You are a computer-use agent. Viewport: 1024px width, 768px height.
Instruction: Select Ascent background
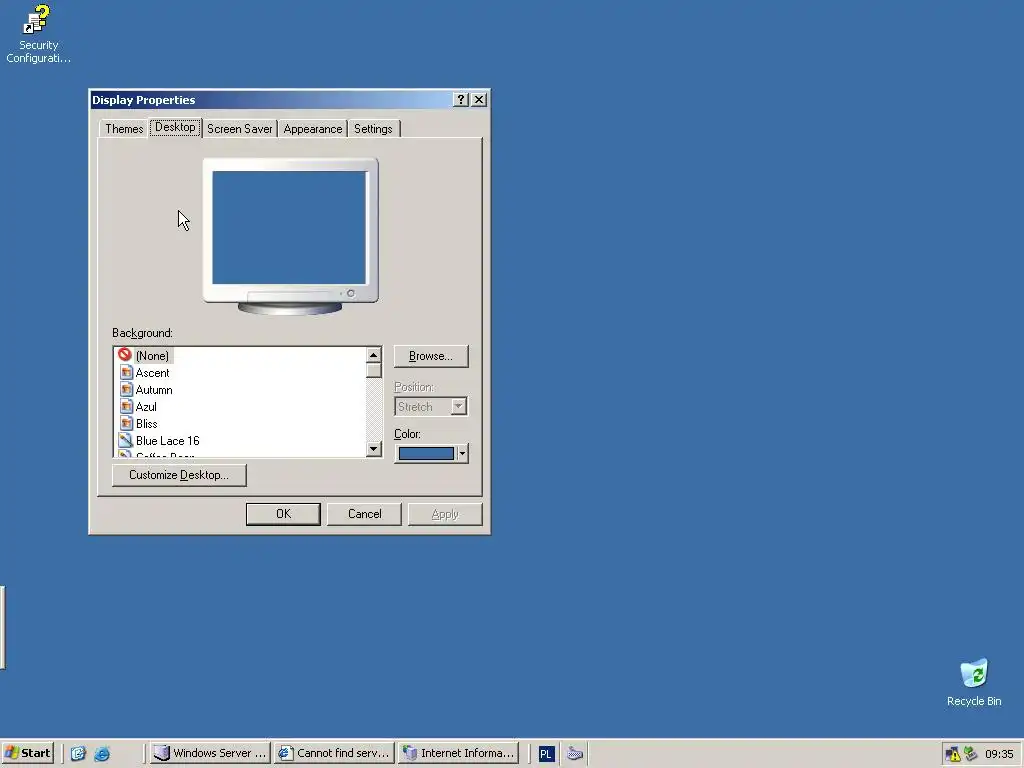tap(152, 373)
